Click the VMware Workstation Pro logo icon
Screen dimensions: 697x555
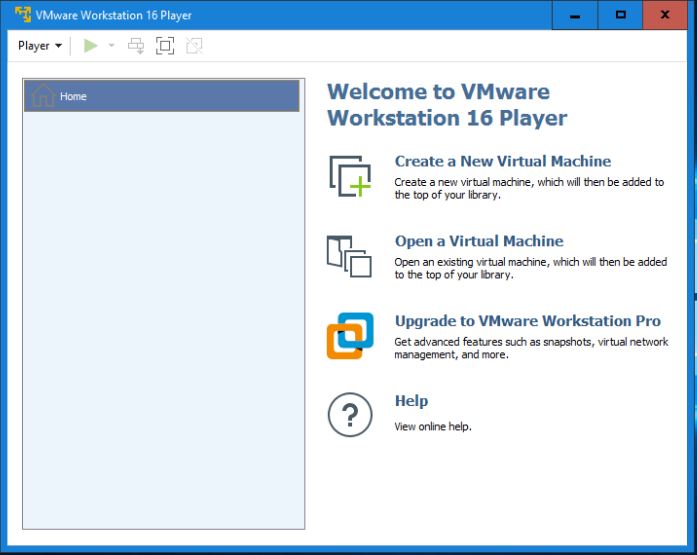[x=350, y=335]
